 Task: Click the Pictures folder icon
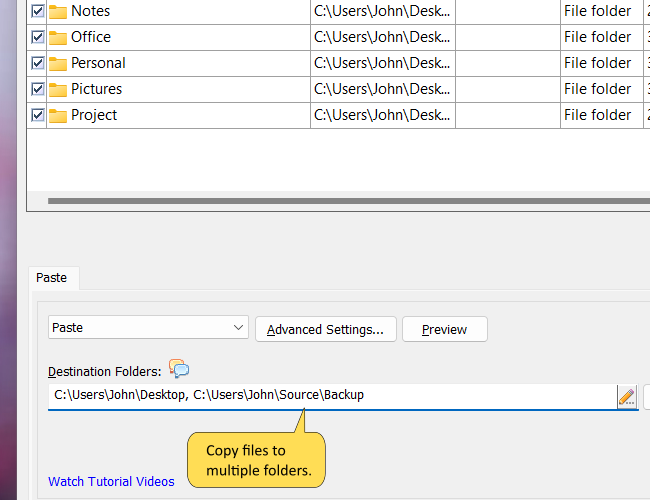(58, 90)
